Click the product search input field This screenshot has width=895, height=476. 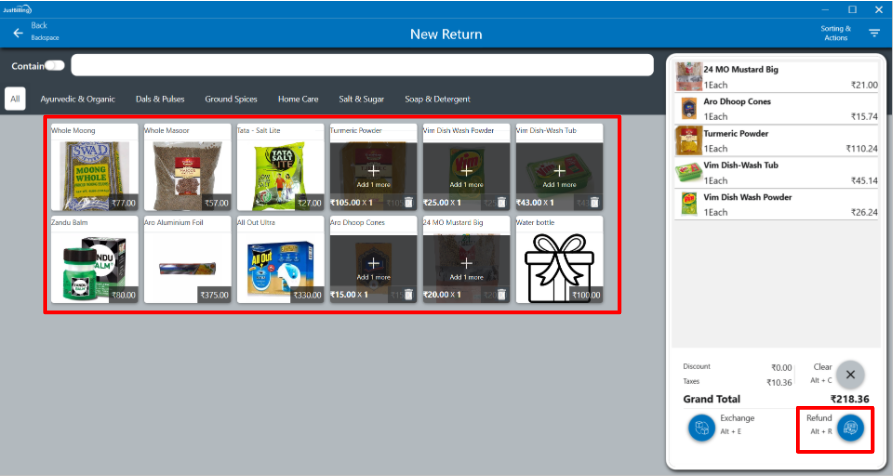362,66
